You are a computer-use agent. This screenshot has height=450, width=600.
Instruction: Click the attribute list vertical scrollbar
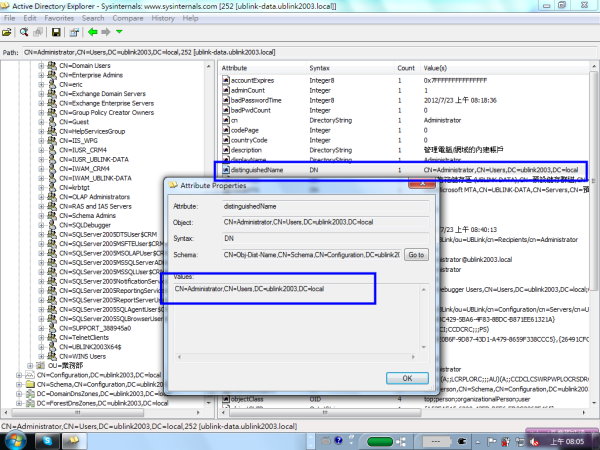593,234
